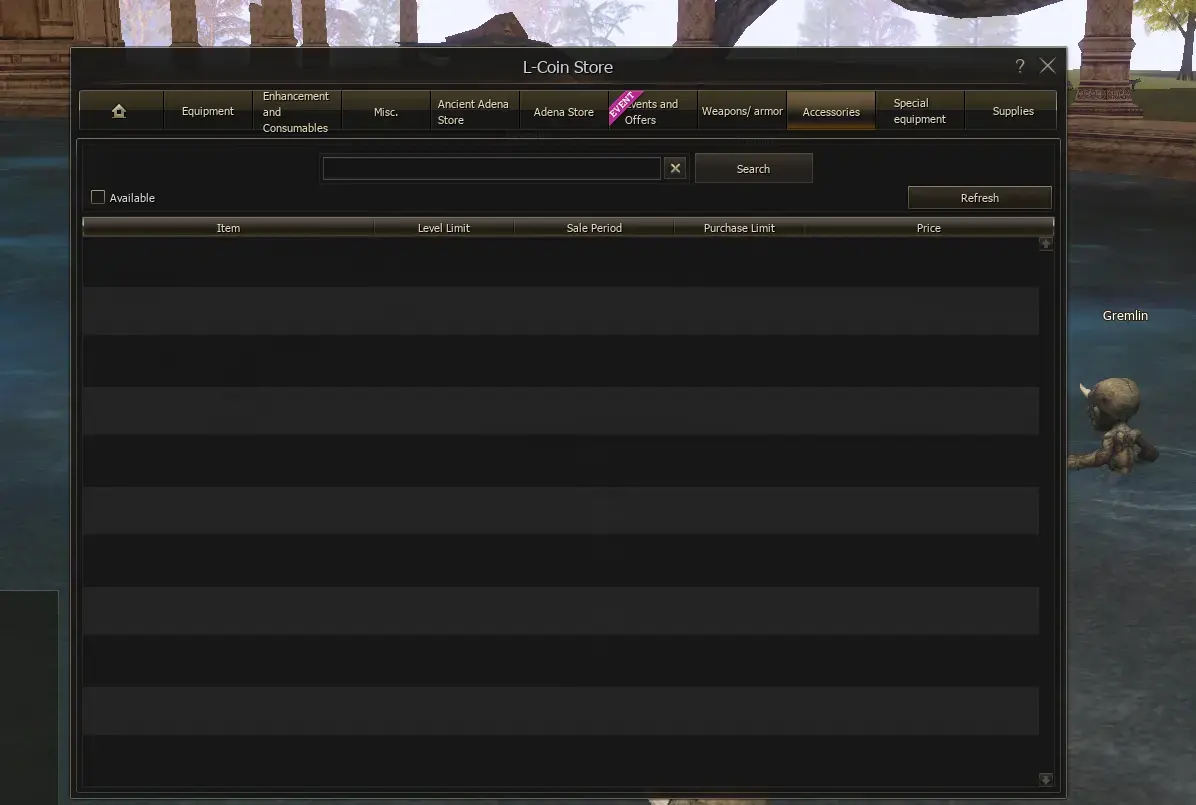This screenshot has width=1196, height=805.
Task: Click scroll down arrow in item list
Action: click(x=1046, y=780)
